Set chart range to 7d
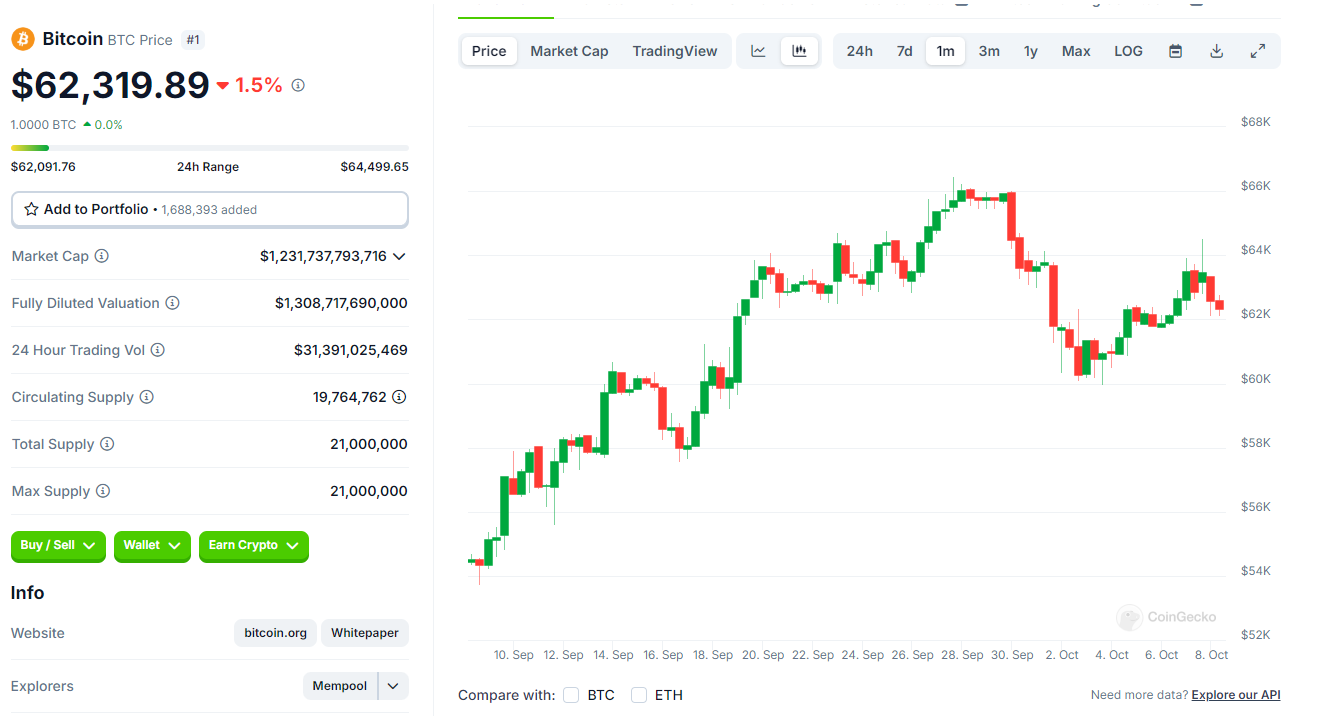1321x720 pixels. (x=904, y=51)
